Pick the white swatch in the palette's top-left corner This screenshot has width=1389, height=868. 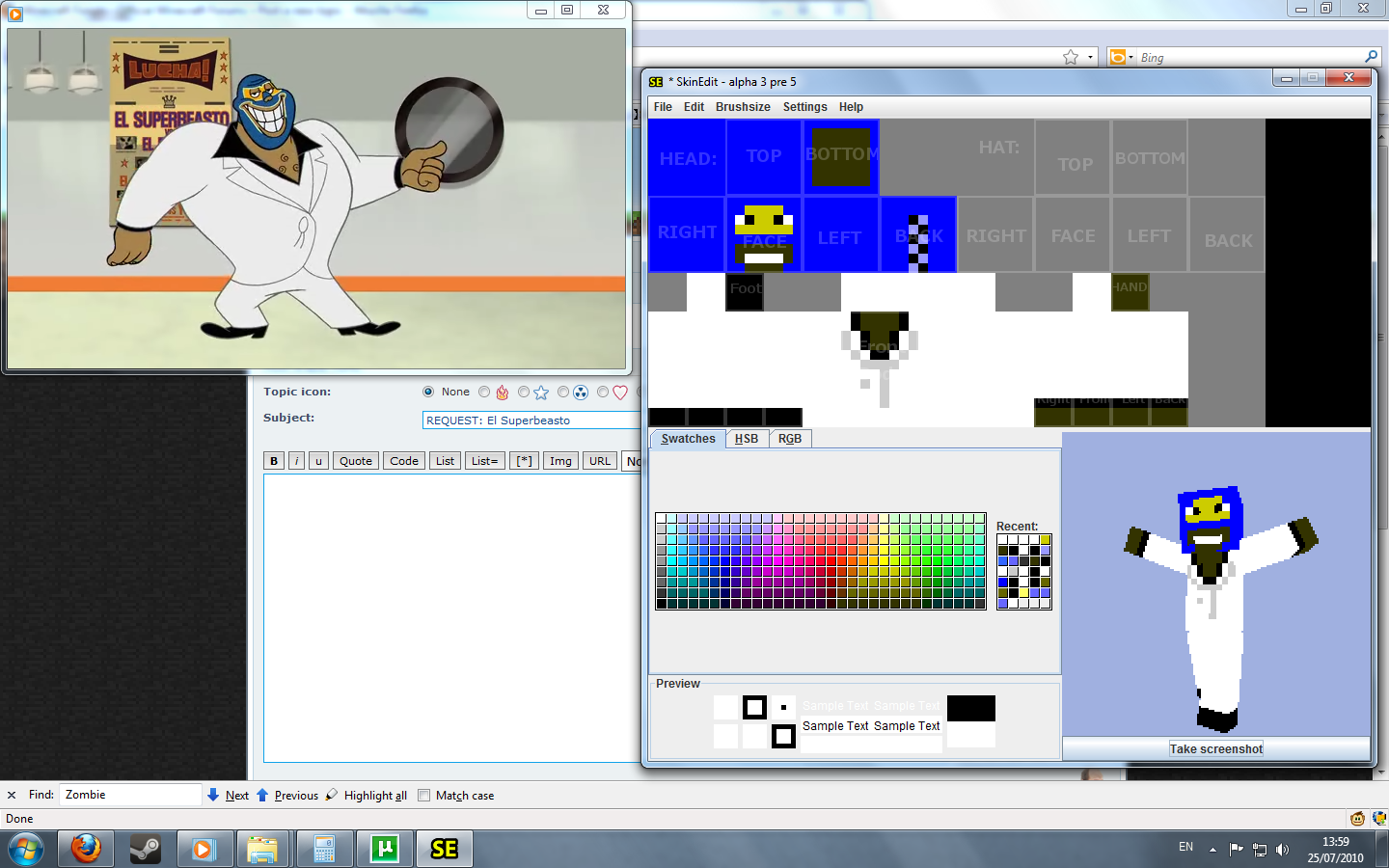(x=662, y=519)
